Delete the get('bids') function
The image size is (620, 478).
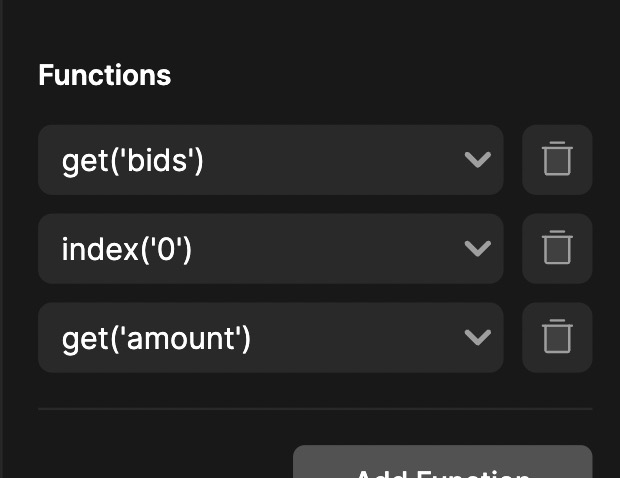coord(557,160)
